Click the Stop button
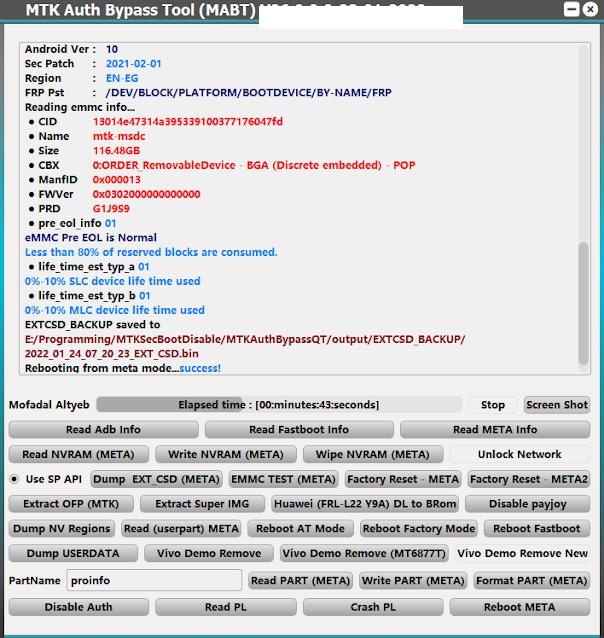The height and width of the screenshot is (638, 604). (x=492, y=405)
